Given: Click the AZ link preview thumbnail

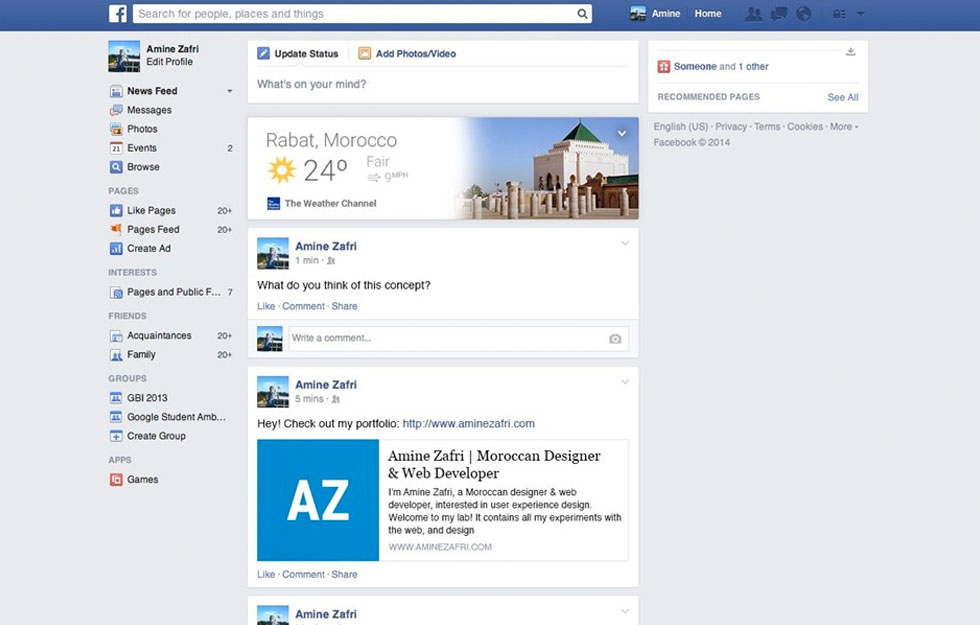Looking at the screenshot, I should (x=318, y=500).
